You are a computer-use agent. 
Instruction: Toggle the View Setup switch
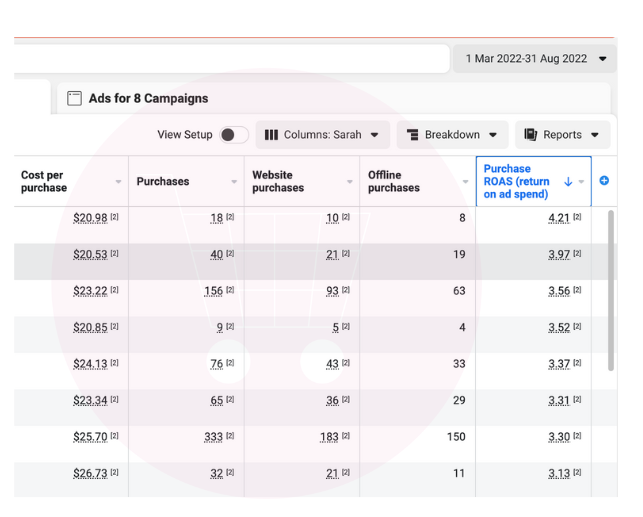tap(233, 135)
